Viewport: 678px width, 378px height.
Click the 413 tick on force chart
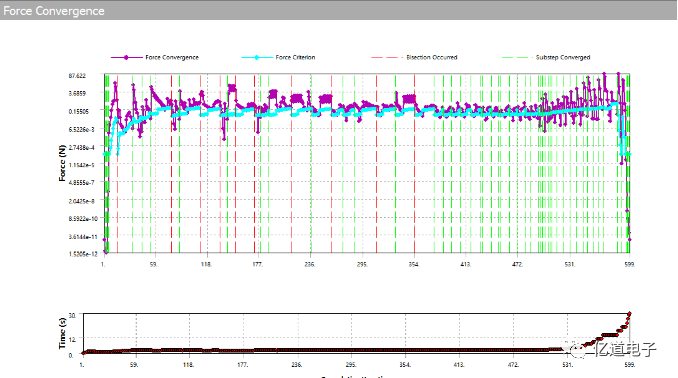466,264
